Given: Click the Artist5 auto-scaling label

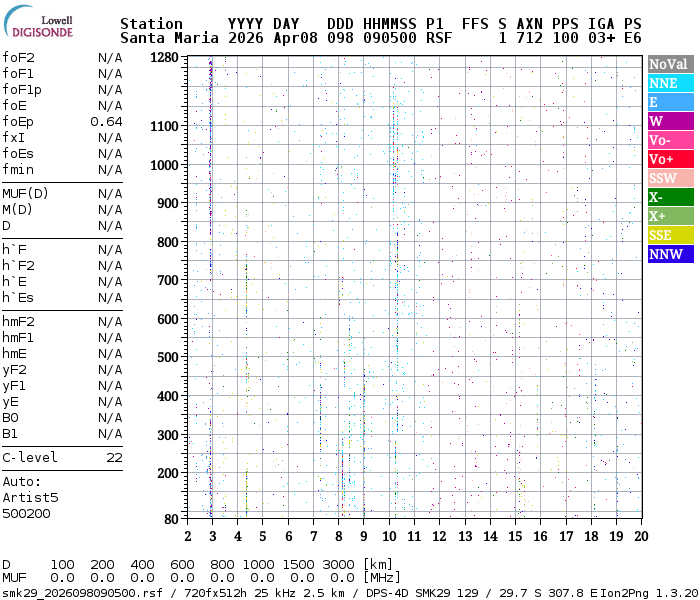Looking at the screenshot, I should click(x=30, y=497).
